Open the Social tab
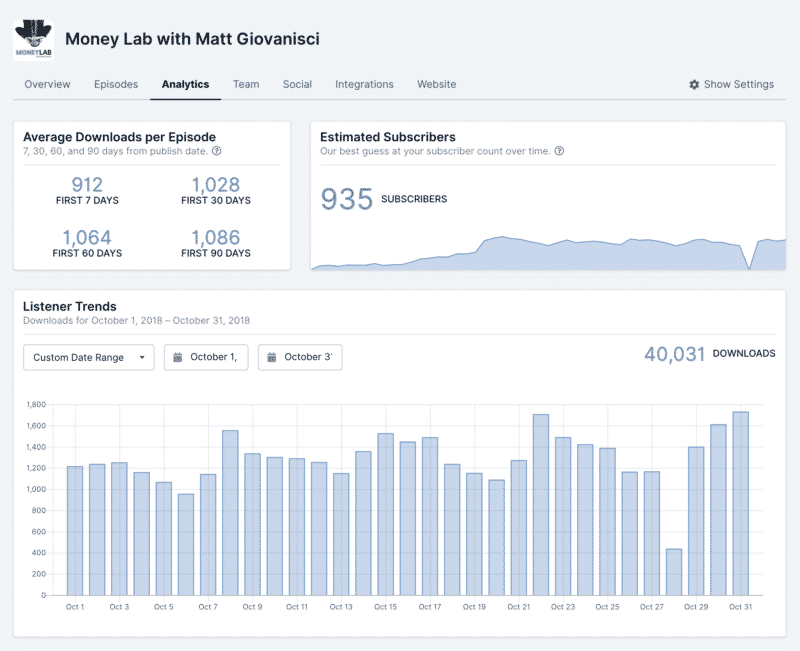Screen dimensions: 800x651 297,84
